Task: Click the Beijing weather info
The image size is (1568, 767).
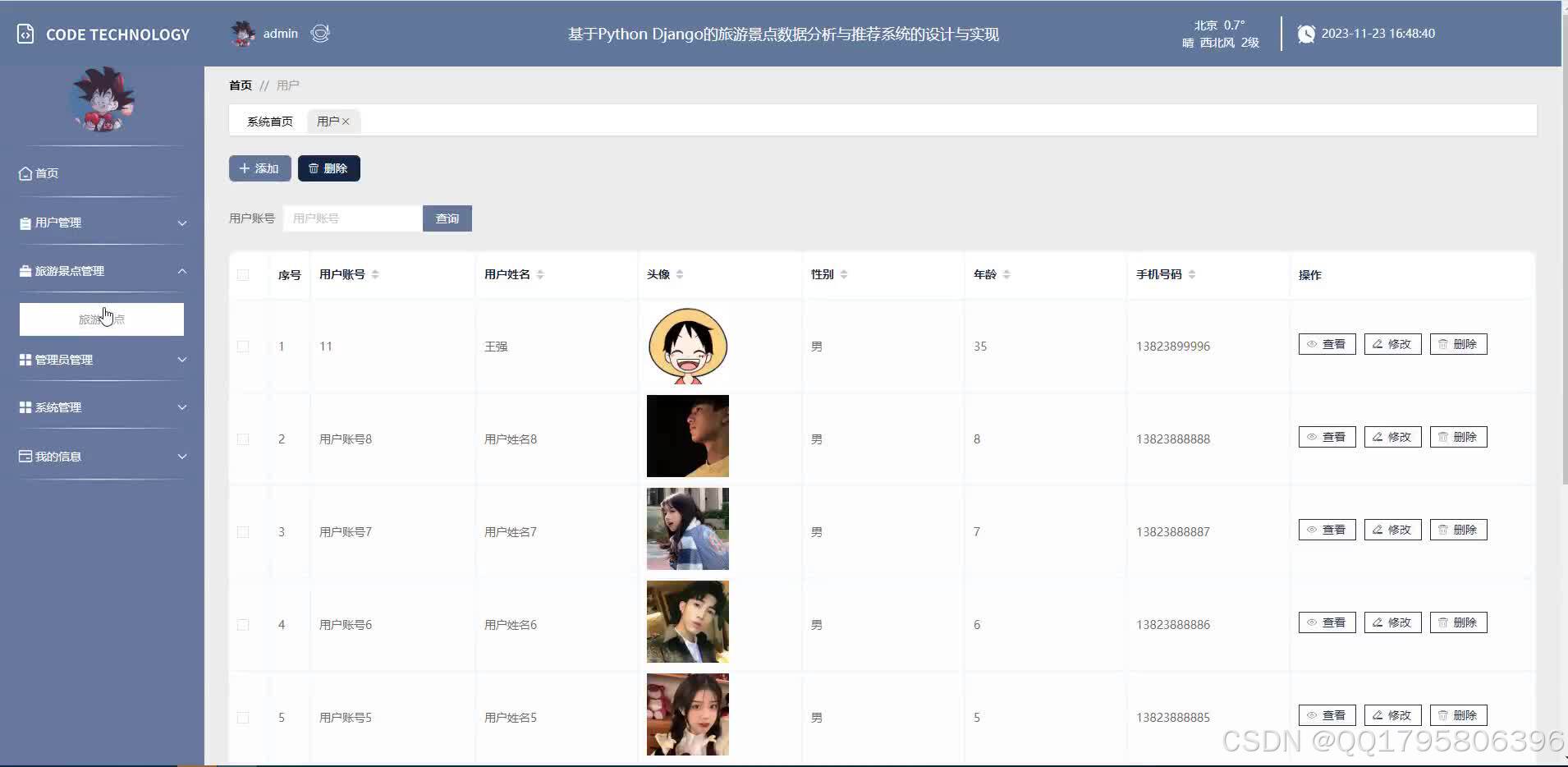Action: click(x=1221, y=34)
